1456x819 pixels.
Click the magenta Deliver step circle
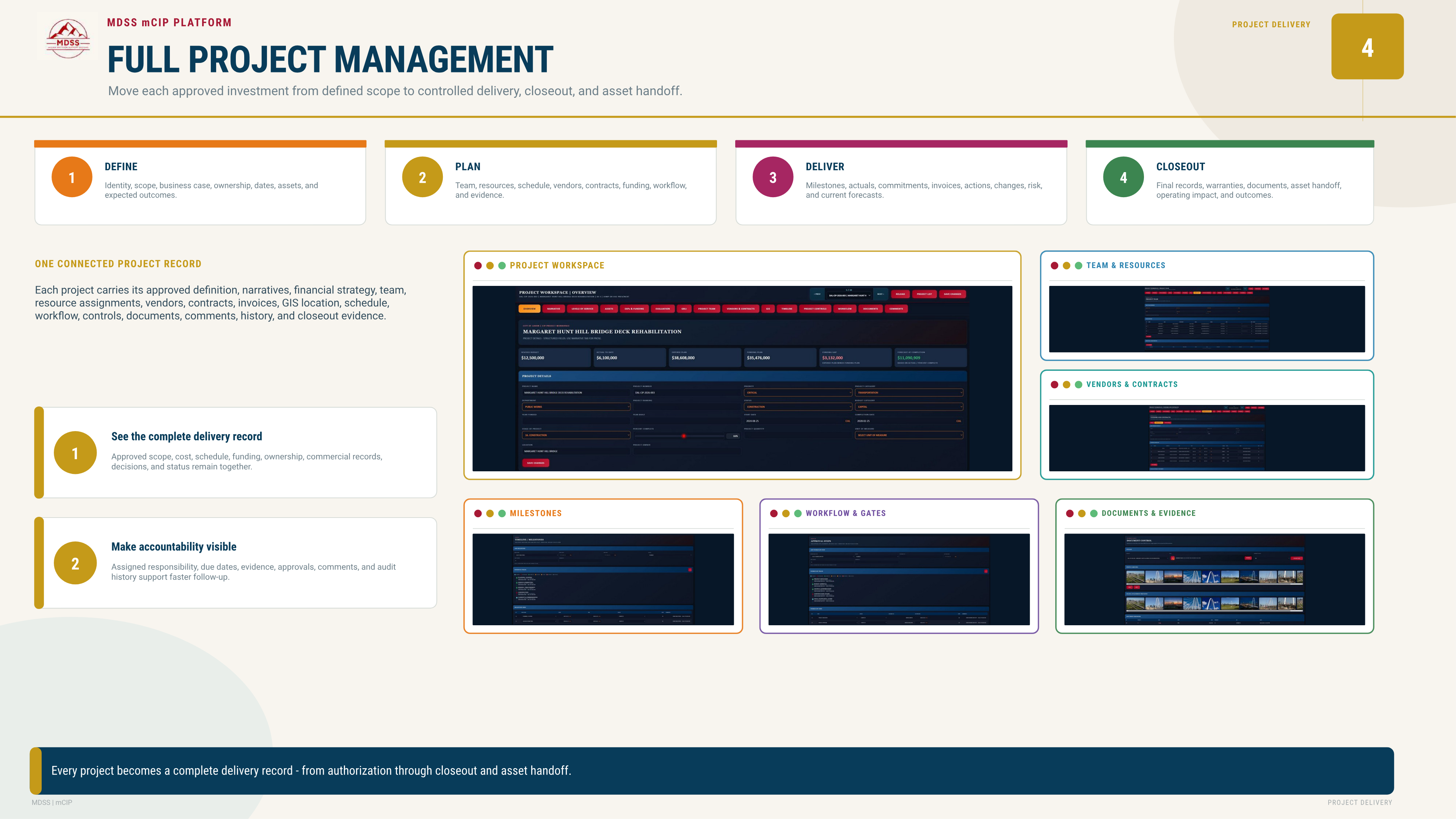coord(773,177)
